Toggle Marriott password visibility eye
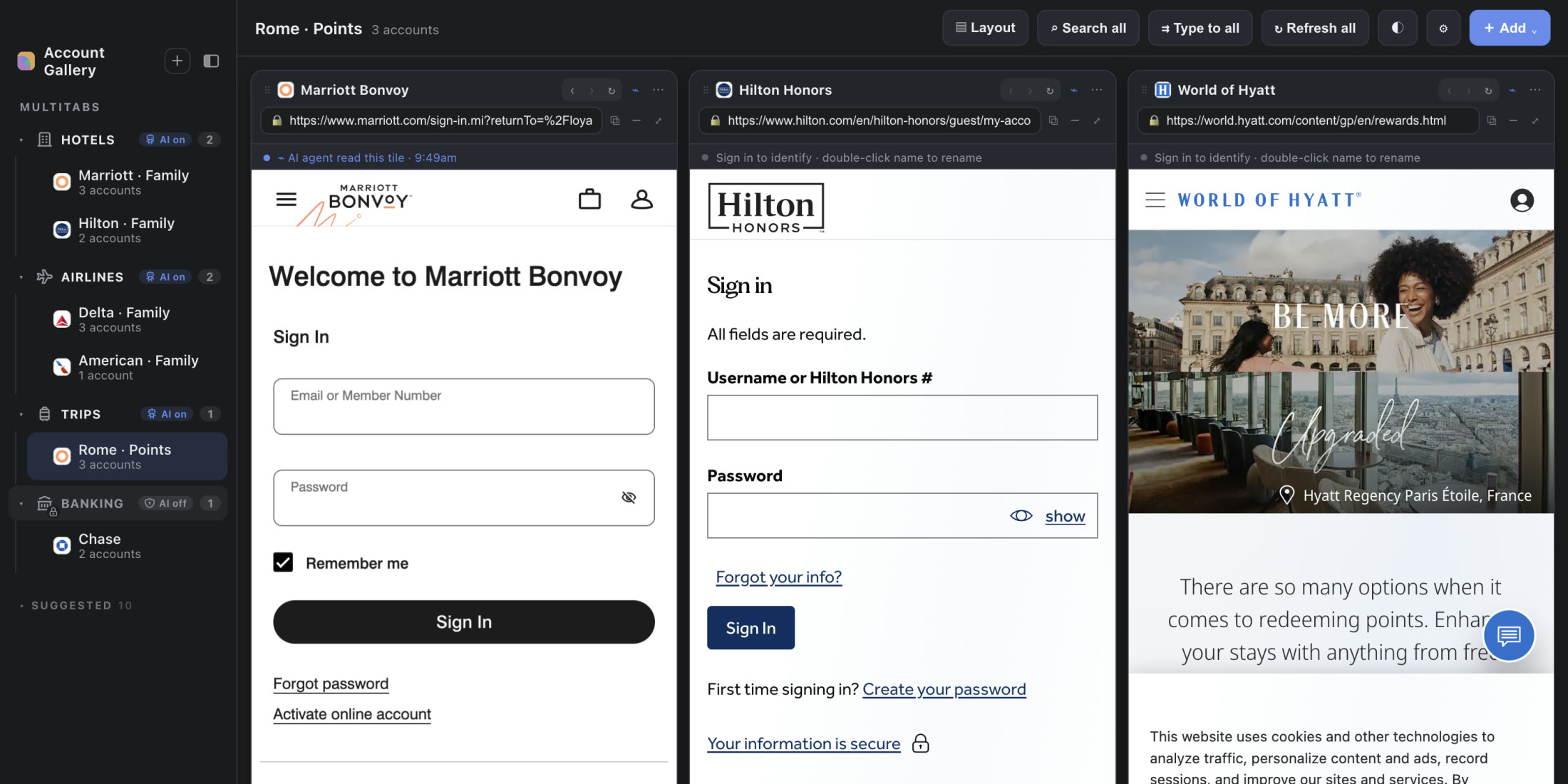The height and width of the screenshot is (784, 1568). coord(628,497)
